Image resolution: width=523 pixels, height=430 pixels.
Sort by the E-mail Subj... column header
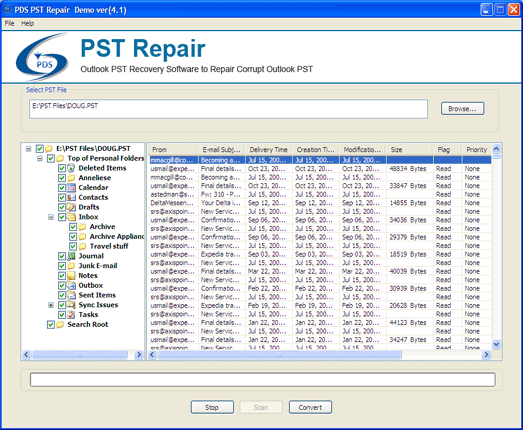[x=221, y=150]
